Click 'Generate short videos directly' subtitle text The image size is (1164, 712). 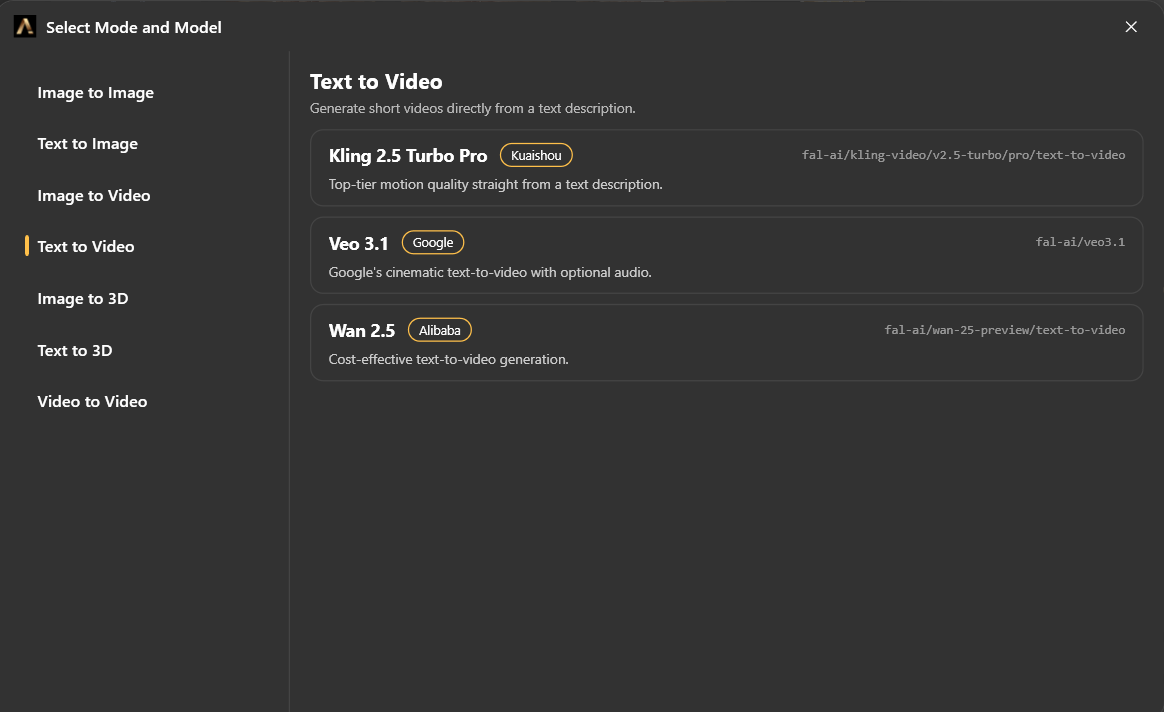472,108
